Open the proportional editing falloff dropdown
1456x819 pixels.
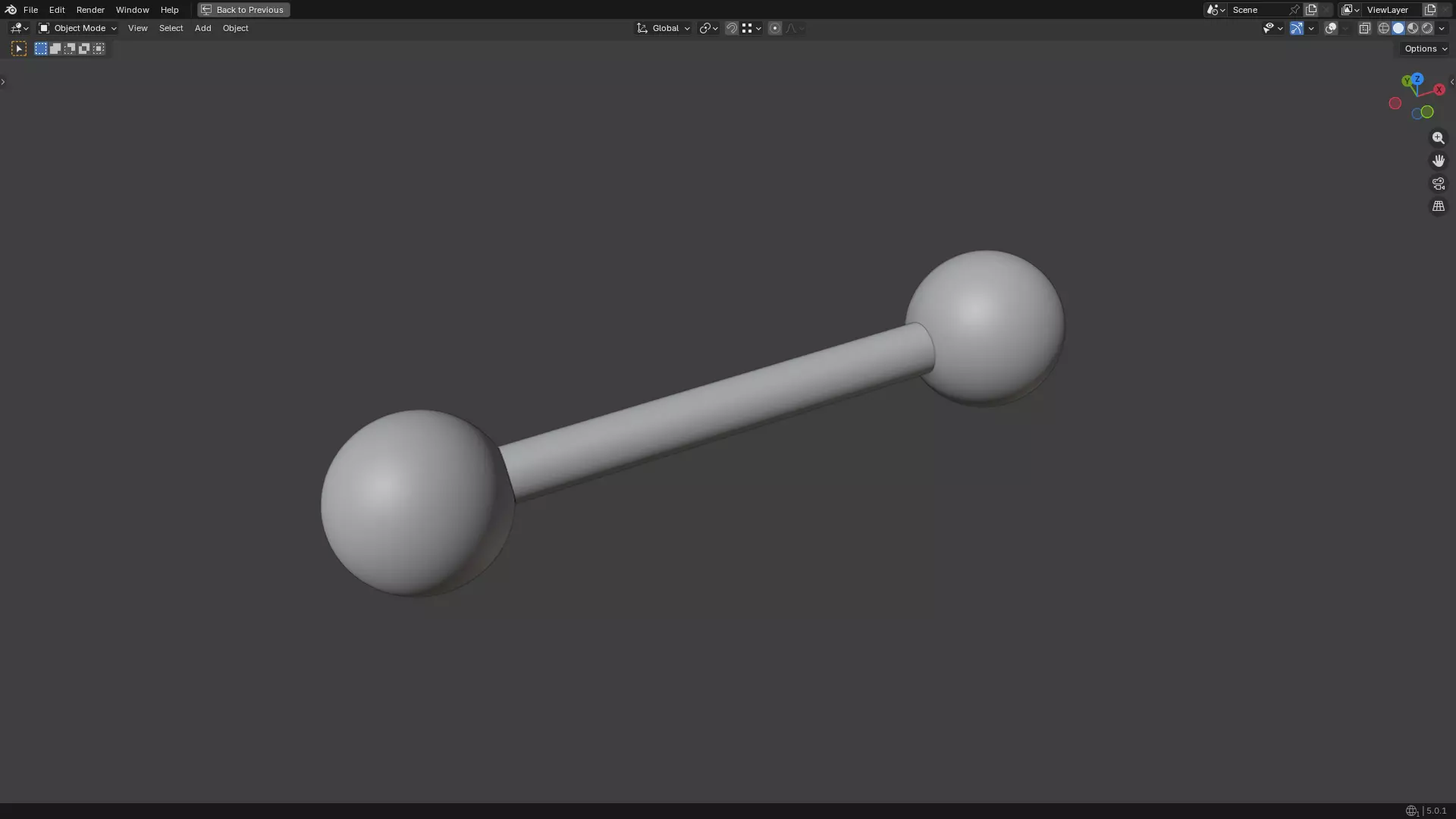pos(795,28)
